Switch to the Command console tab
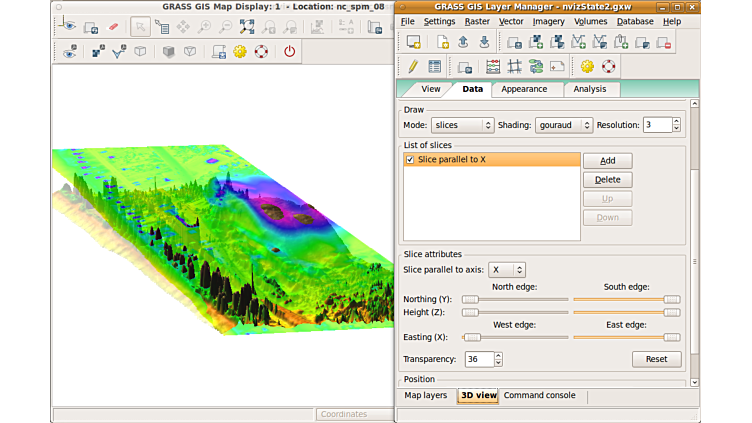This screenshot has width=752, height=423. pos(539,395)
